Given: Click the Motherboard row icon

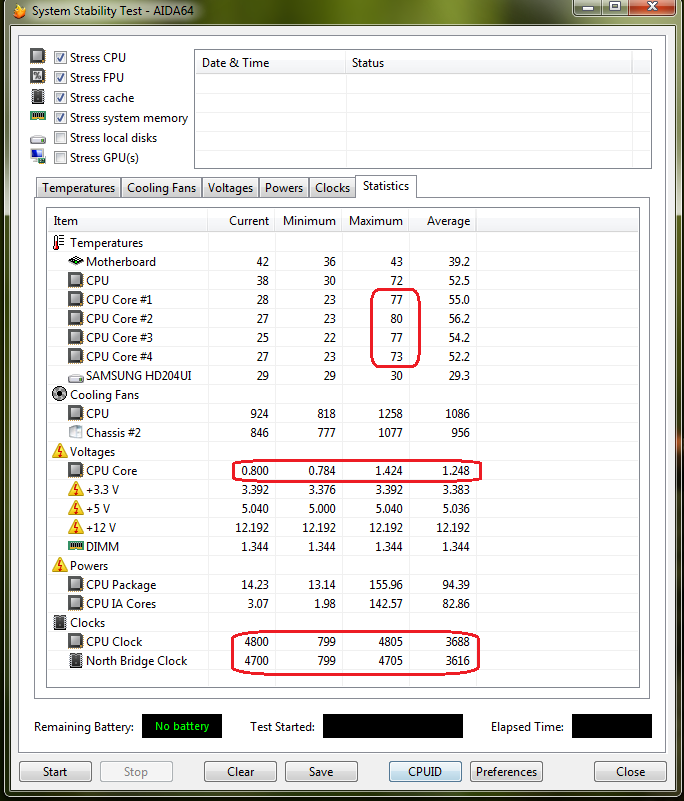Looking at the screenshot, I should click(x=76, y=262).
